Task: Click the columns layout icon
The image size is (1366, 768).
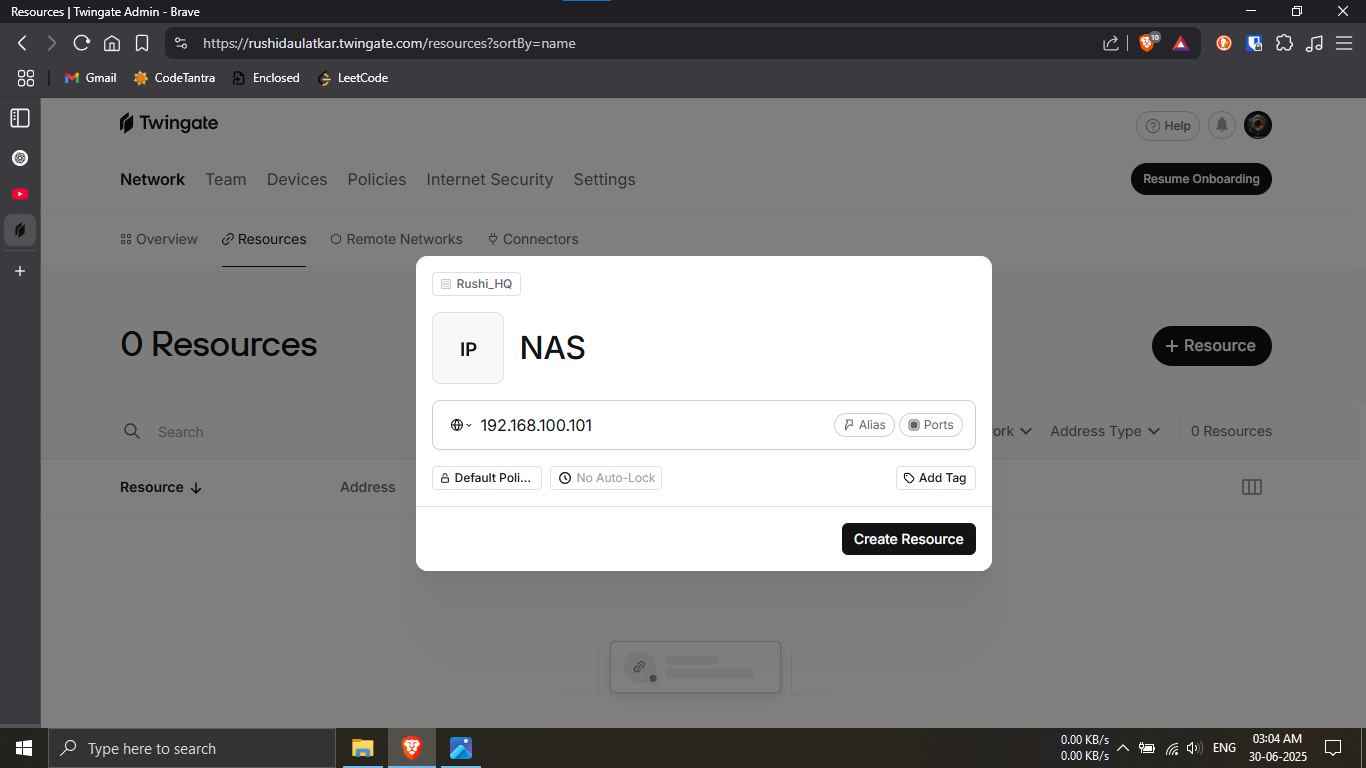Action: tap(1251, 487)
